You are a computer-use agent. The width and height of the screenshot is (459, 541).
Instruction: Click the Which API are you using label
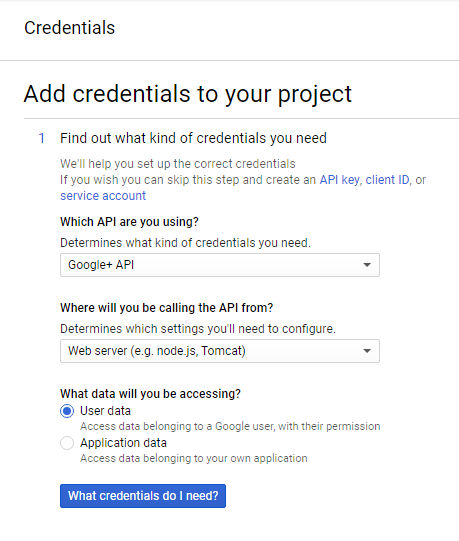point(129,222)
